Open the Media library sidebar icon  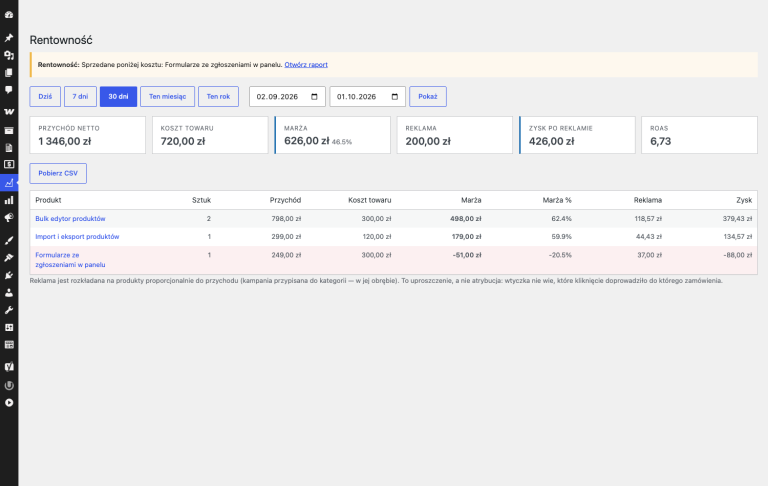click(9, 55)
